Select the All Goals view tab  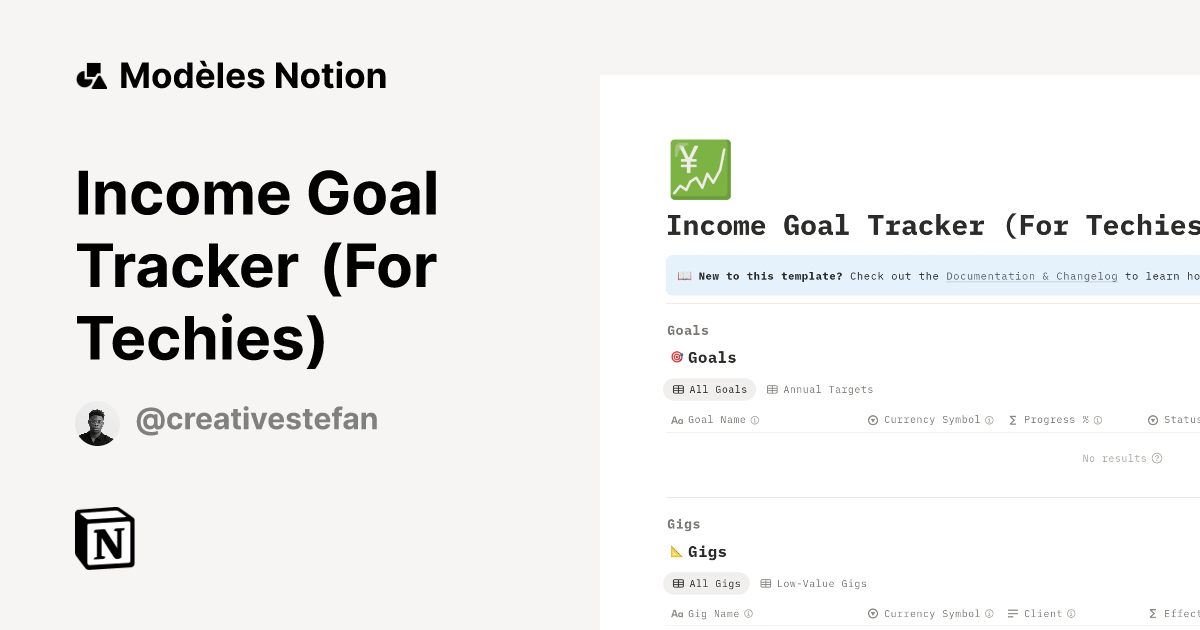coord(709,389)
